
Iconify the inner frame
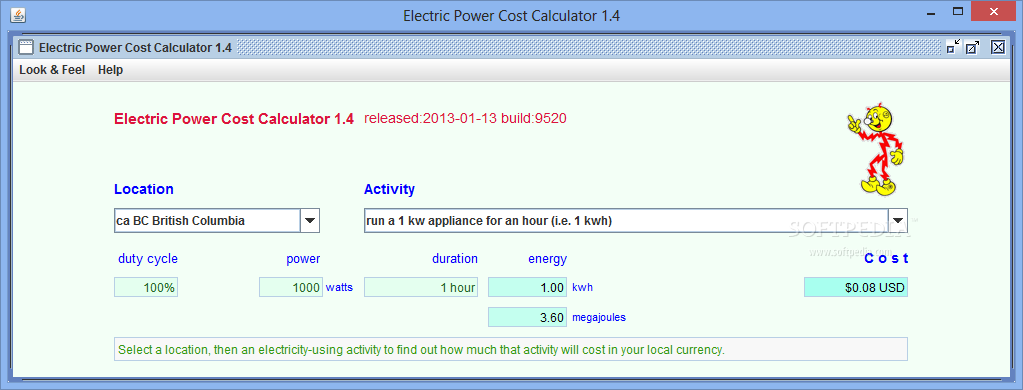tap(953, 46)
